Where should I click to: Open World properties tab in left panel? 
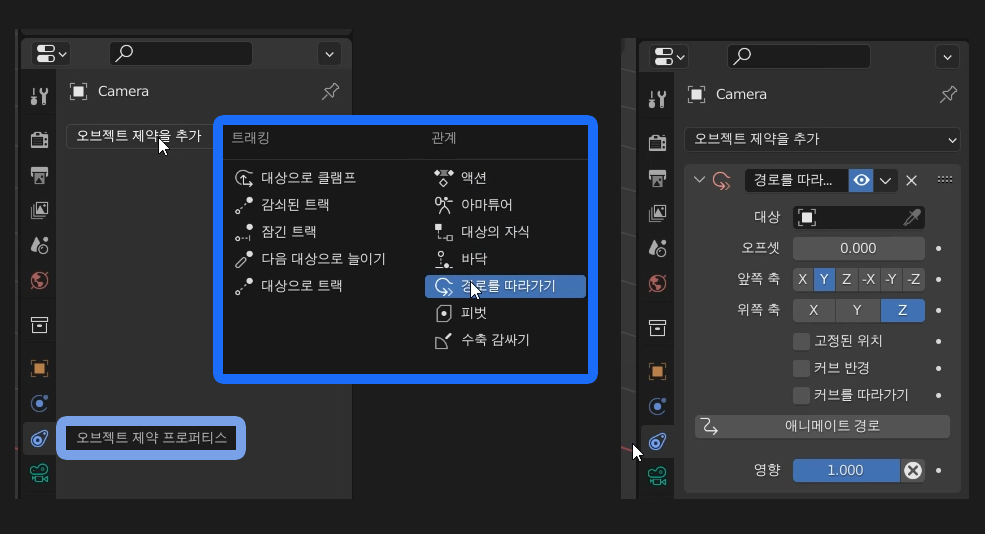point(39,280)
